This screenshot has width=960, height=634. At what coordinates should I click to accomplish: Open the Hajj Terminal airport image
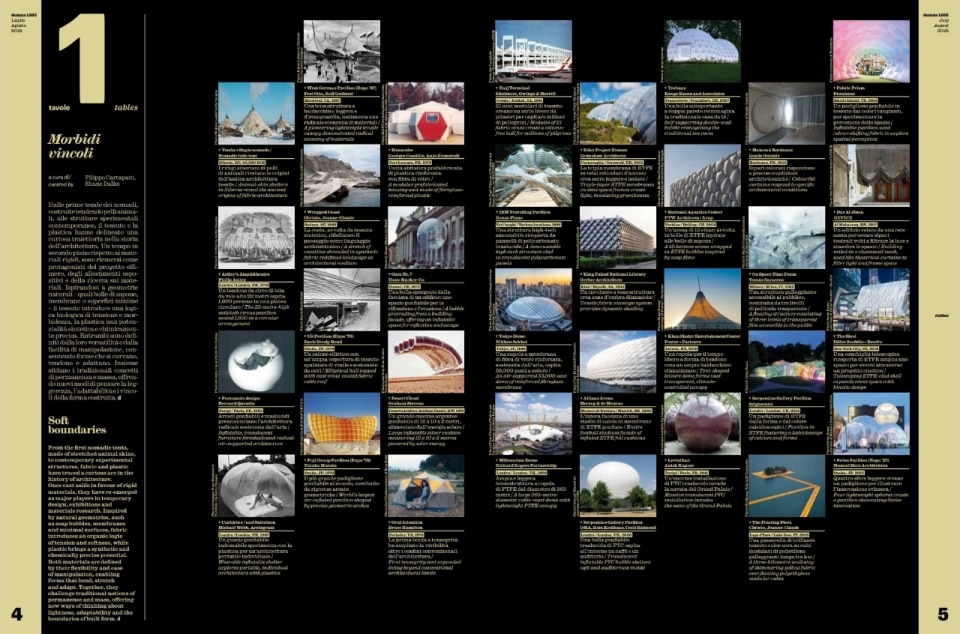[x=533, y=50]
